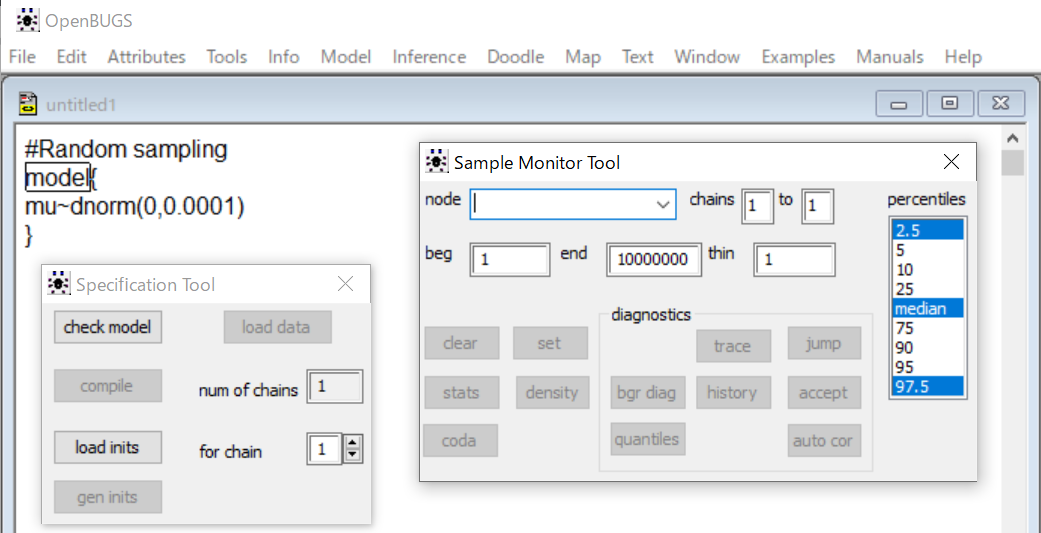Click the stats button

coord(461,392)
